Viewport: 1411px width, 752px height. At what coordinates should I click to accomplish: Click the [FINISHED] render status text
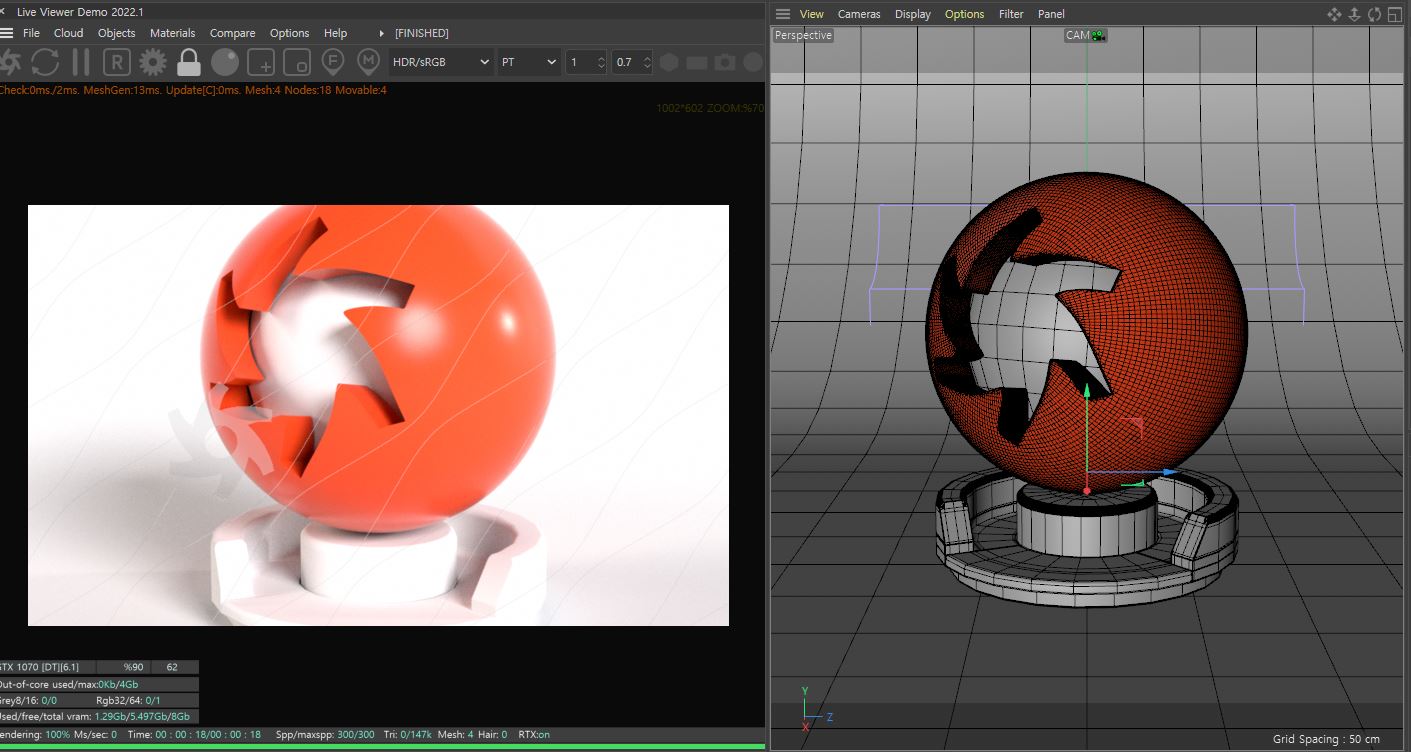point(422,33)
